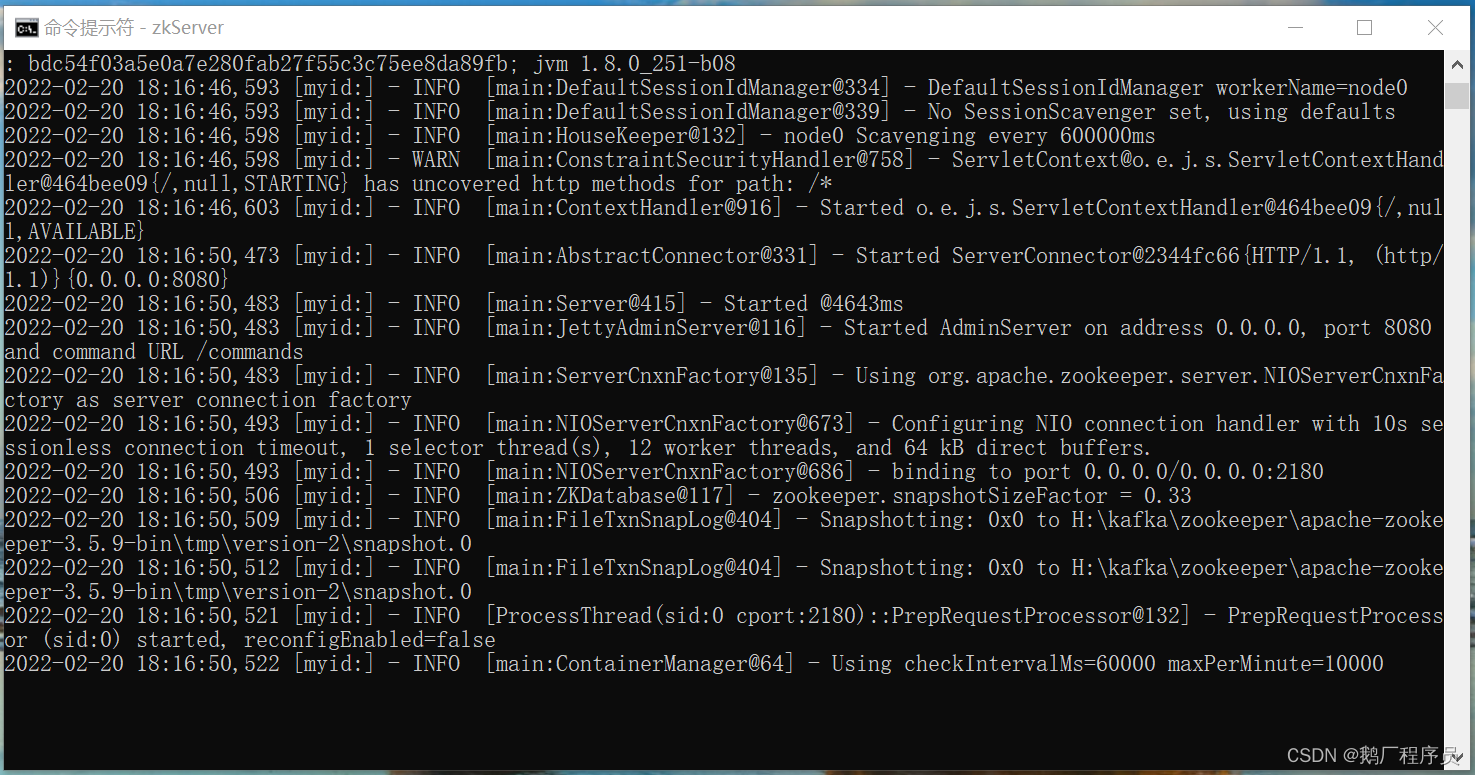Click '12 worker threads' text
The width and height of the screenshot is (1475, 775).
click(737, 448)
